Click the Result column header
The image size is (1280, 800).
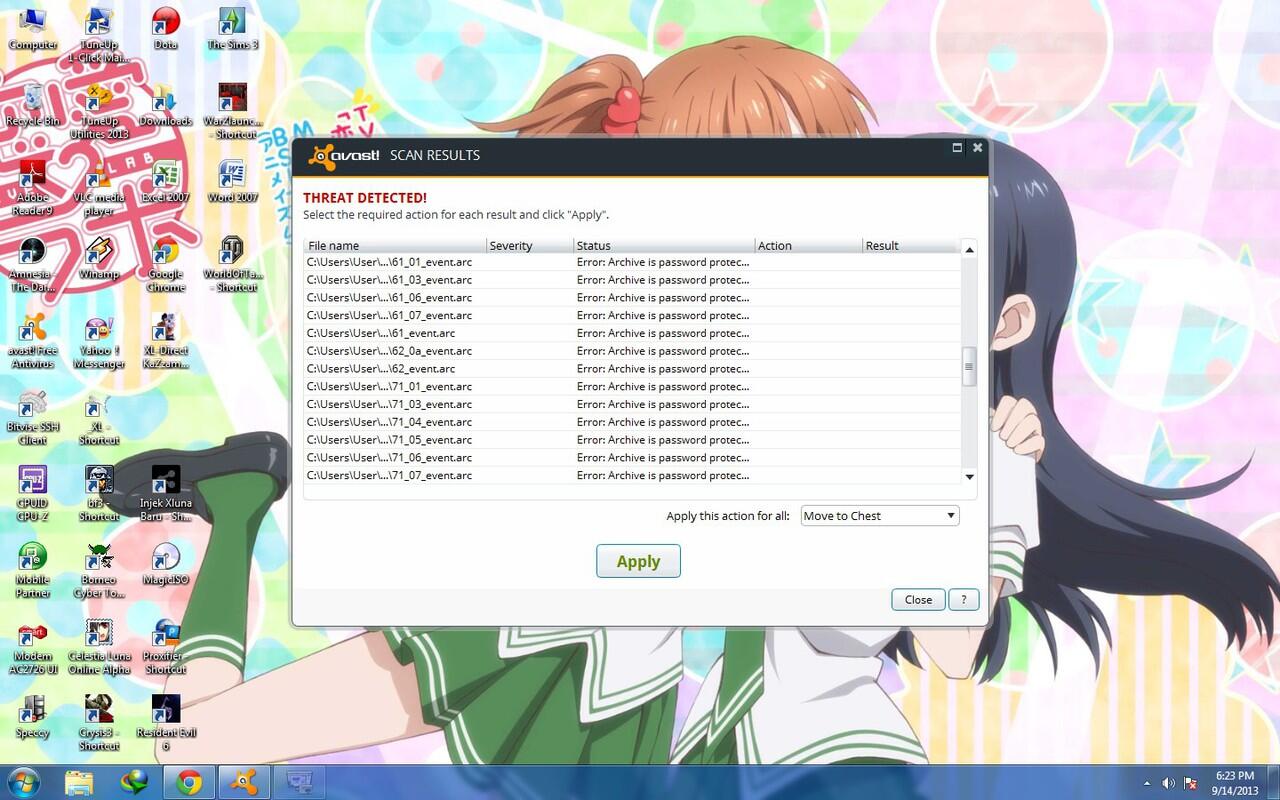909,245
